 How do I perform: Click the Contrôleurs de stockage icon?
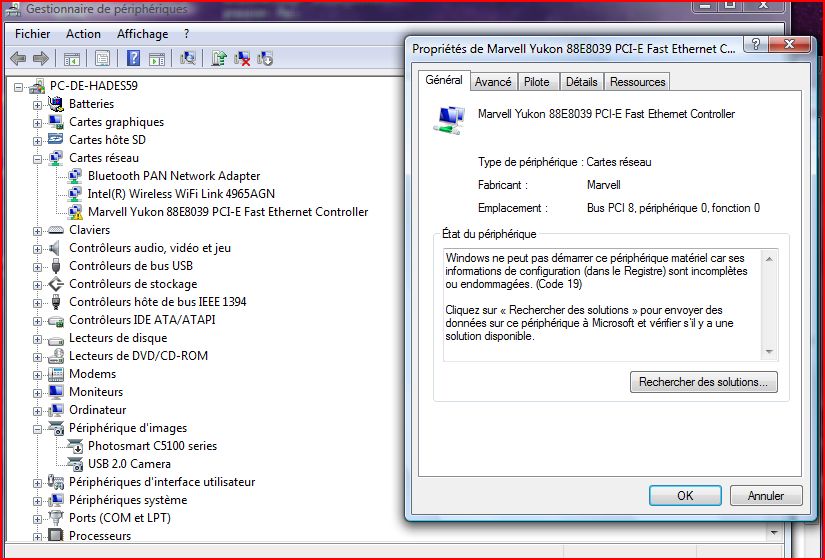[x=56, y=284]
